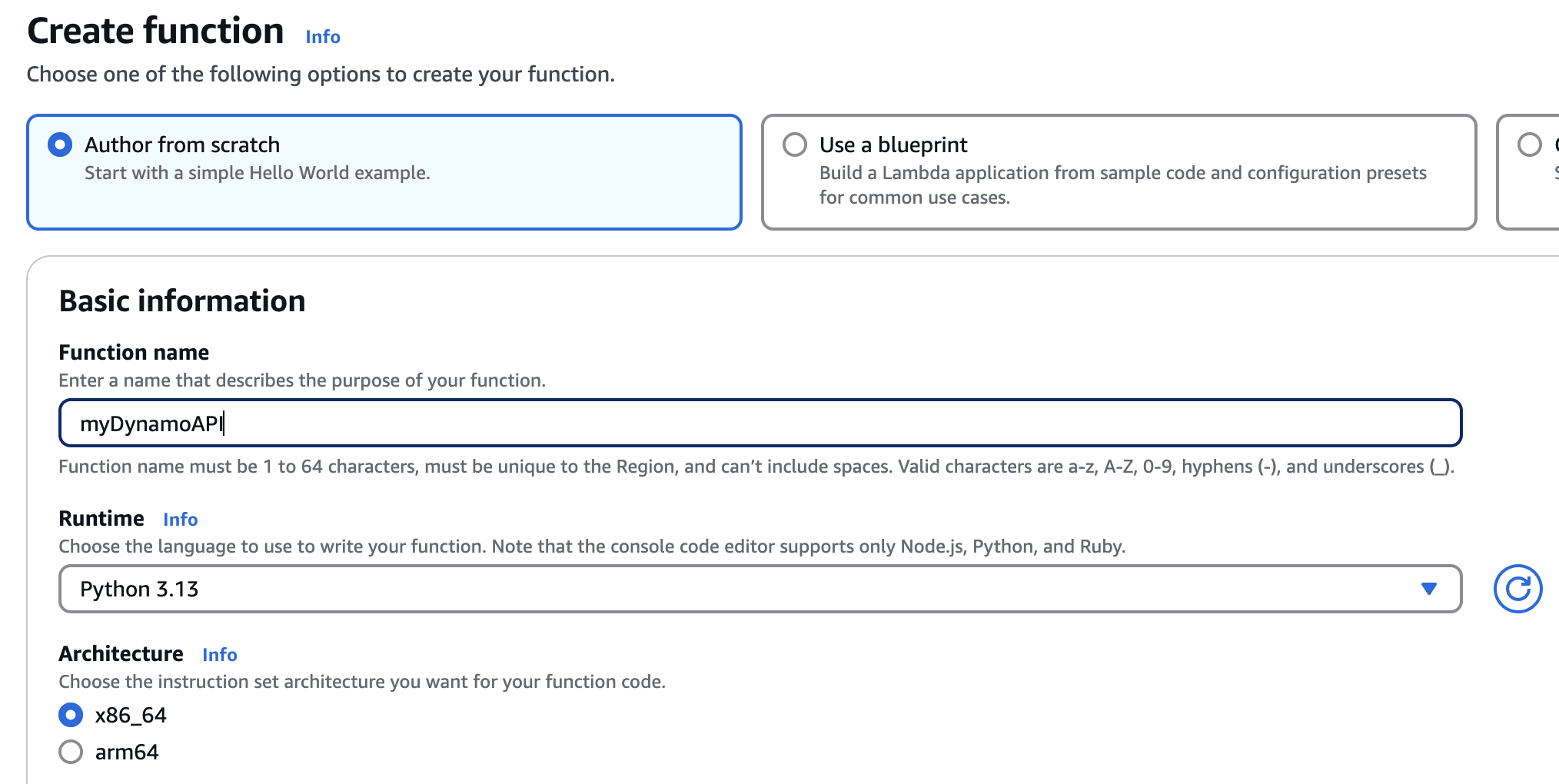The height and width of the screenshot is (784, 1559).
Task: Click the Use a blueprint card
Action: tap(1119, 172)
